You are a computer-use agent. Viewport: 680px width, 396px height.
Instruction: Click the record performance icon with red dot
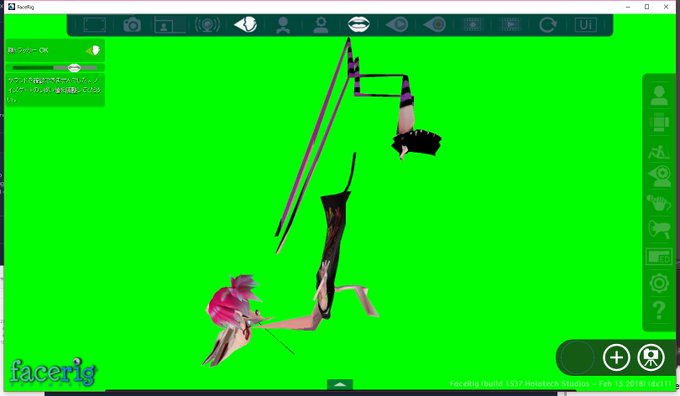pos(435,25)
